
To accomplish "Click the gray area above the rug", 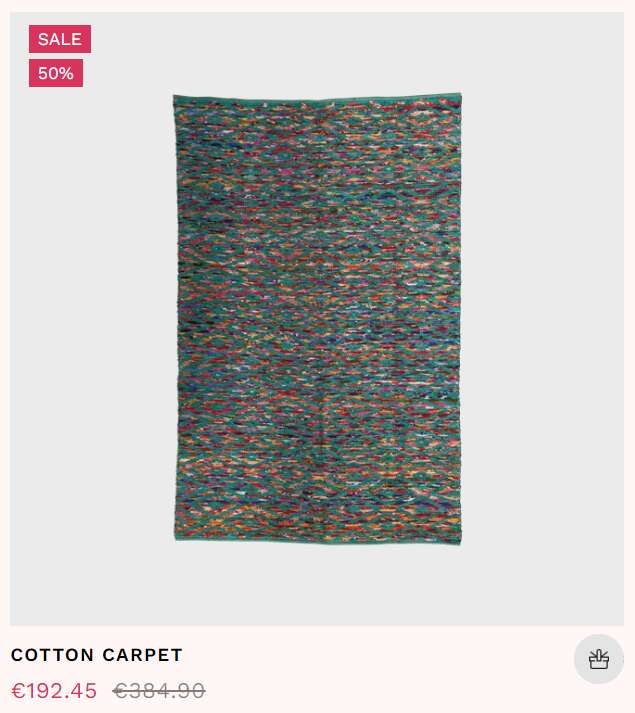I will click(318, 52).
